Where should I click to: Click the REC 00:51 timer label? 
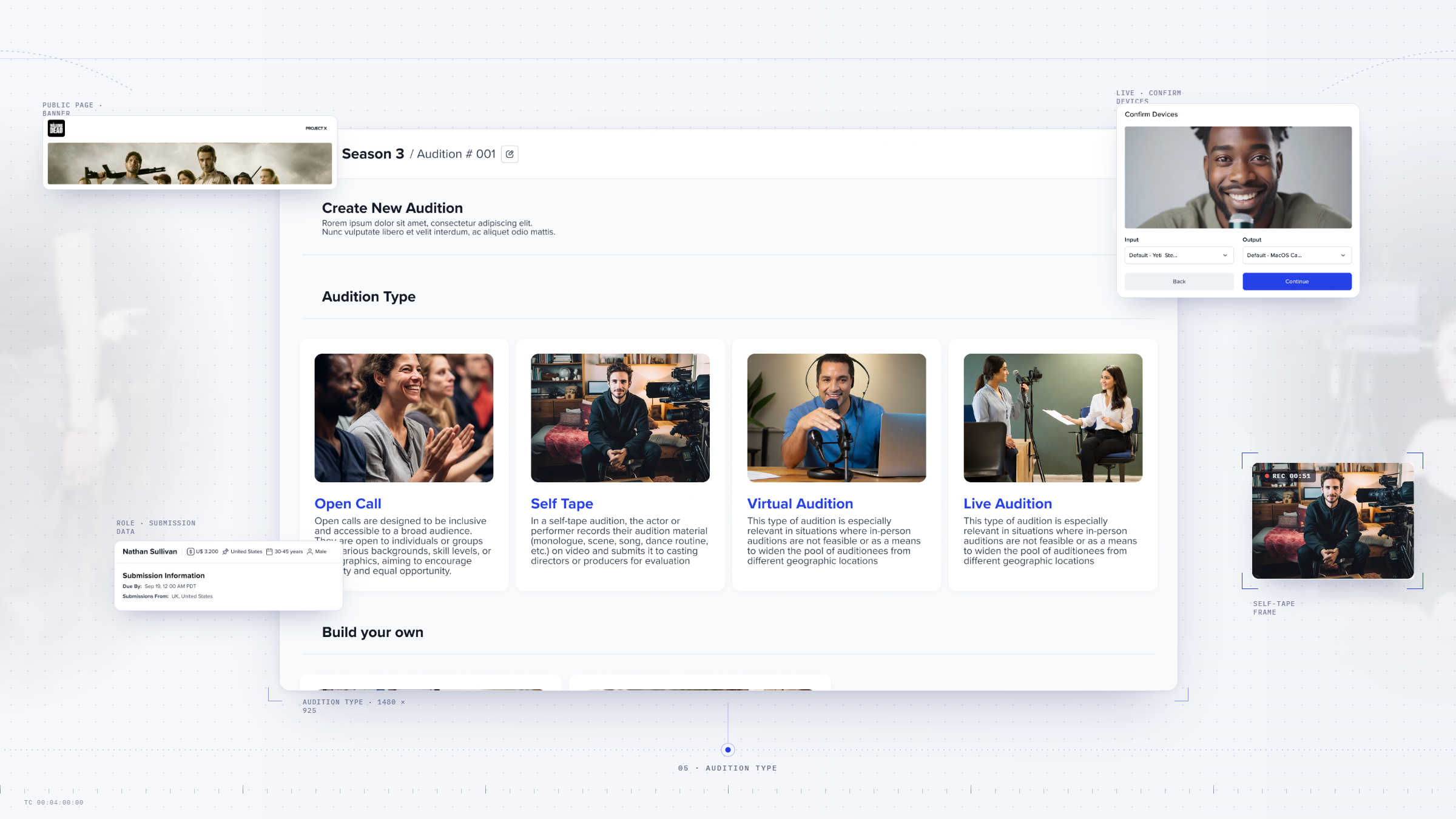pyautogui.click(x=1292, y=476)
